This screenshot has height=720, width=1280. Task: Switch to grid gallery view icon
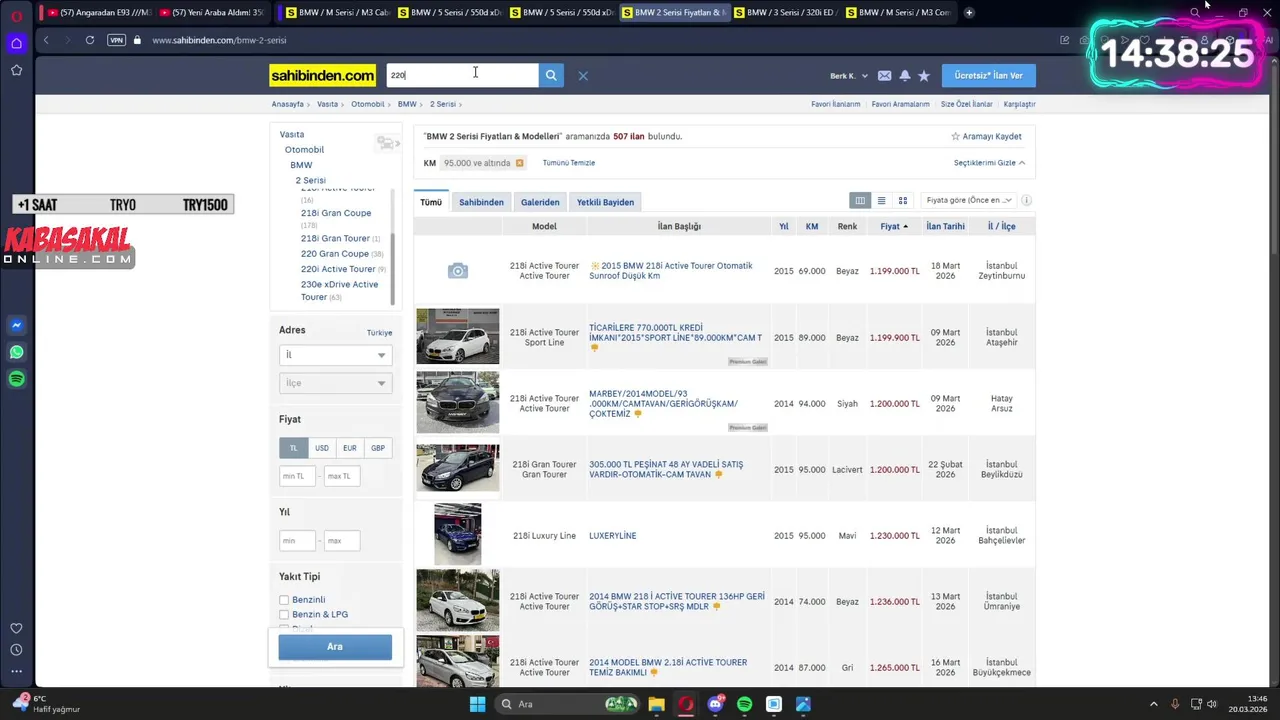point(903,200)
